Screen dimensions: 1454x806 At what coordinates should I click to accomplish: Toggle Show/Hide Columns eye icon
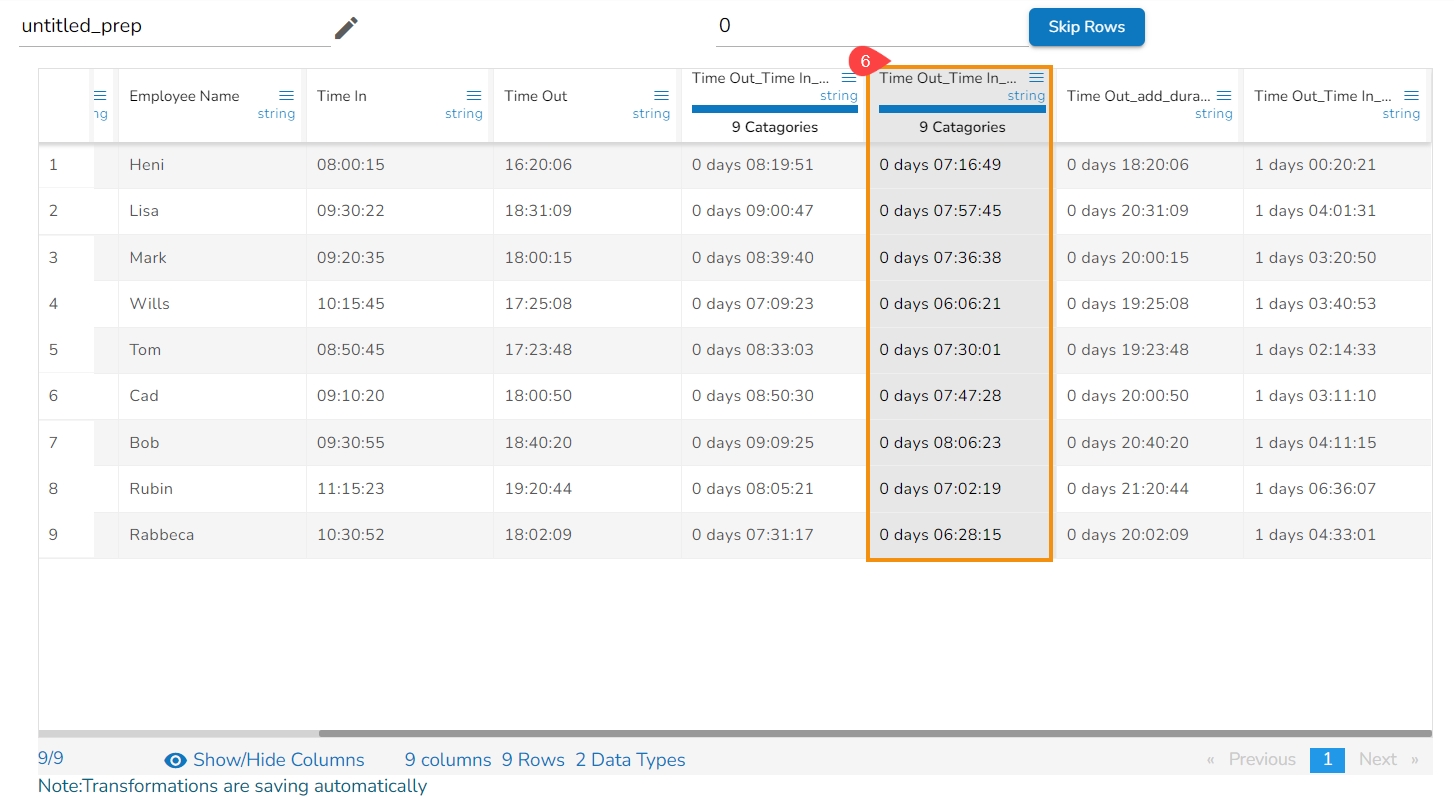coord(175,760)
